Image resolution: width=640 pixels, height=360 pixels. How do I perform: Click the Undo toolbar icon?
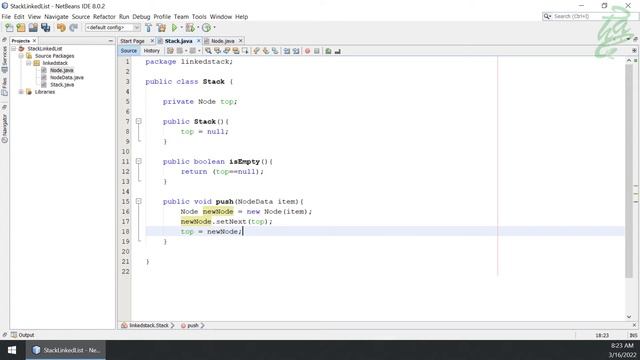61,27
